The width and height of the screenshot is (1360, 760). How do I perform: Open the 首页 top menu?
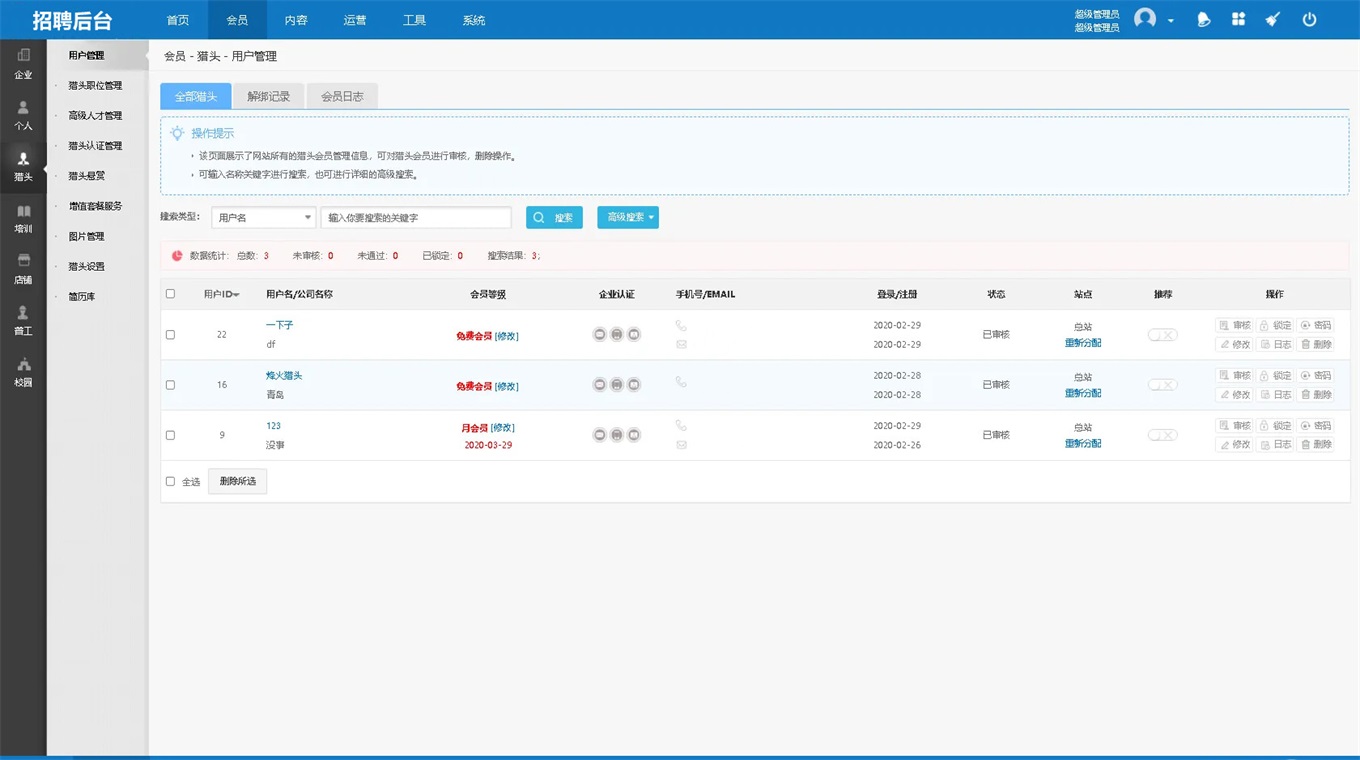[177, 20]
